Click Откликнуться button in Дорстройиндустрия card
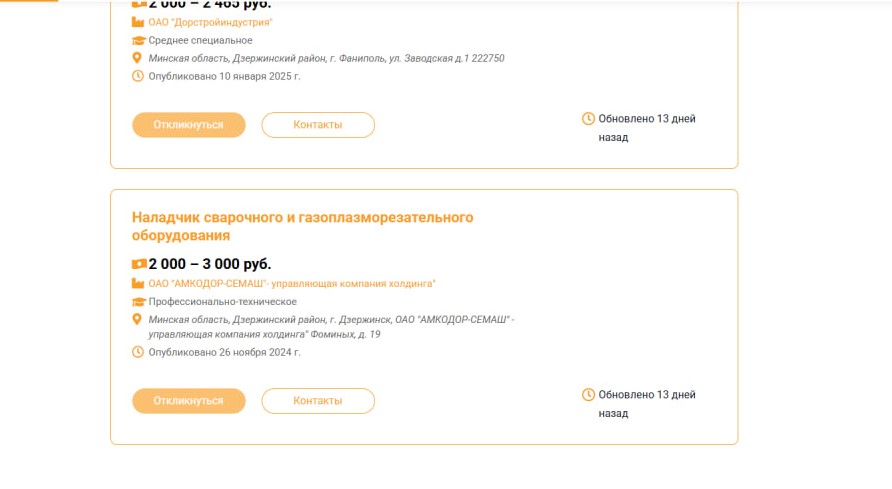892x489 pixels. click(x=189, y=125)
